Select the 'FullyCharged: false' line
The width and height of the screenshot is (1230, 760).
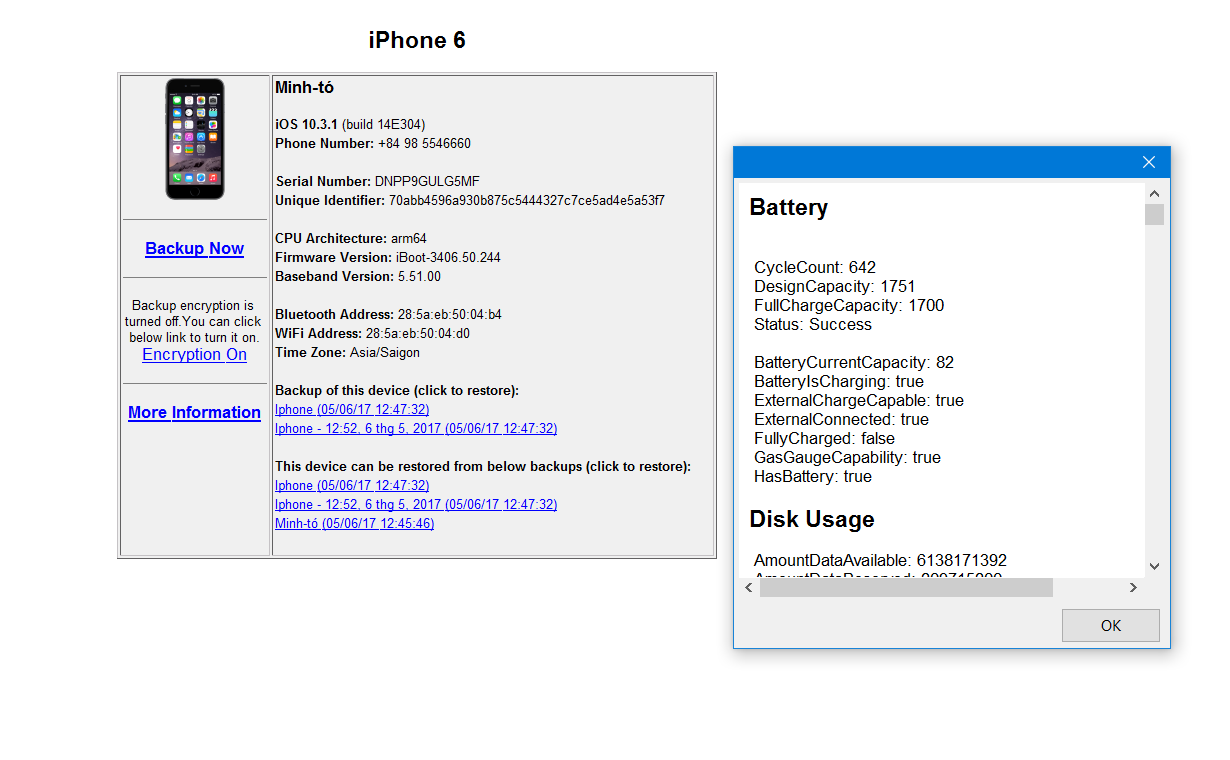point(825,438)
